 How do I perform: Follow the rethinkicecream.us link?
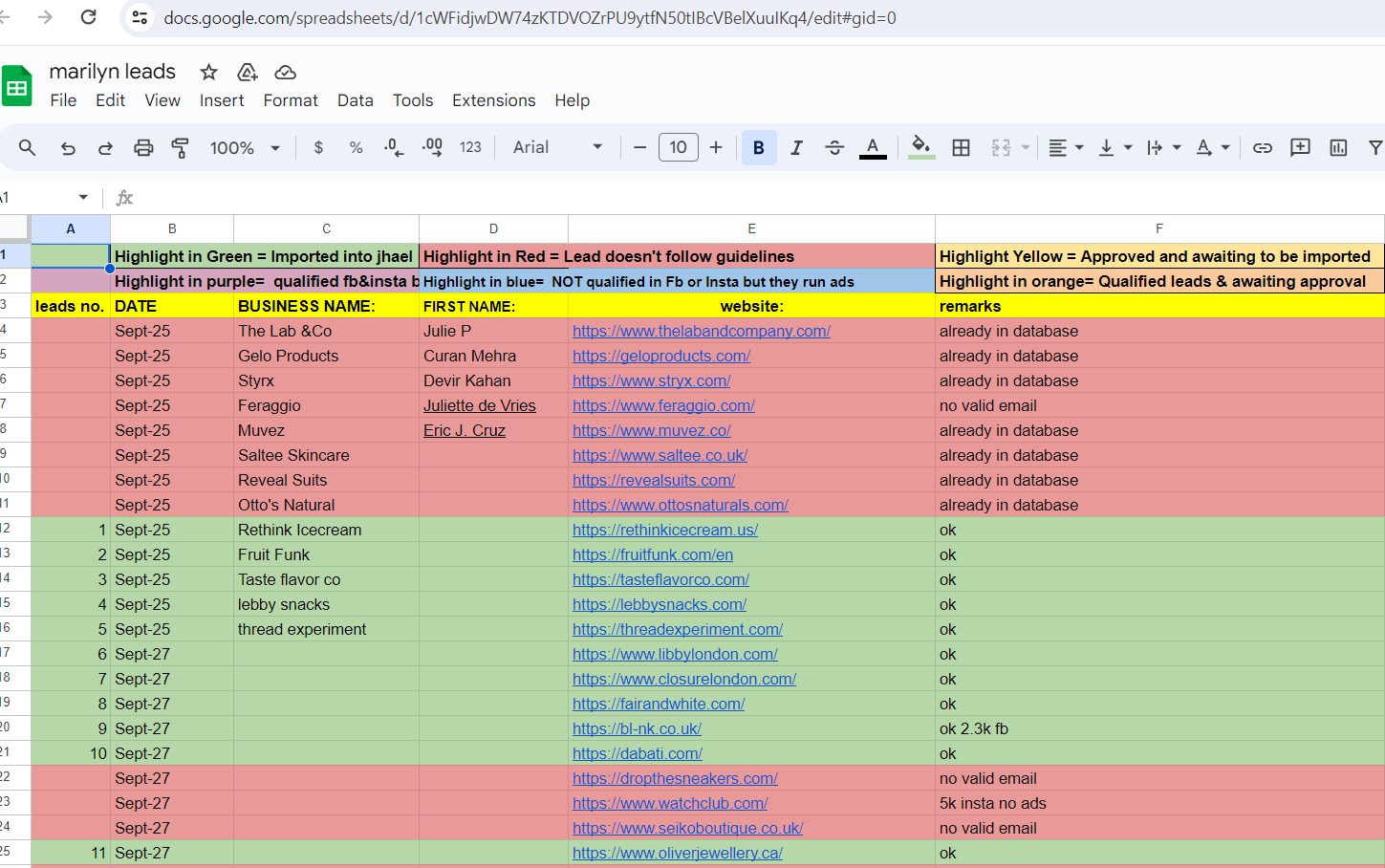(x=665, y=530)
